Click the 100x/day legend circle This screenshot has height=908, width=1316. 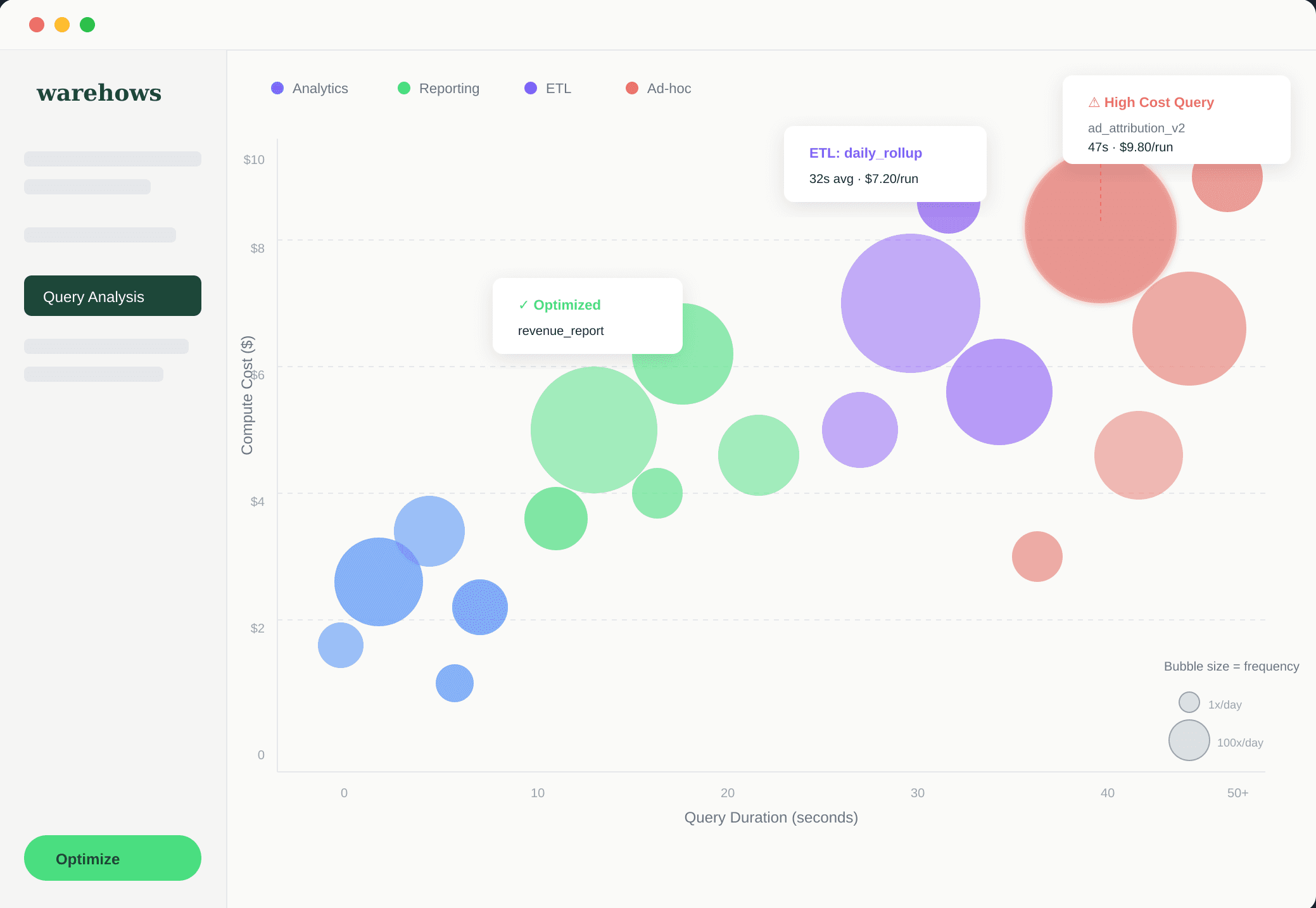(1189, 740)
